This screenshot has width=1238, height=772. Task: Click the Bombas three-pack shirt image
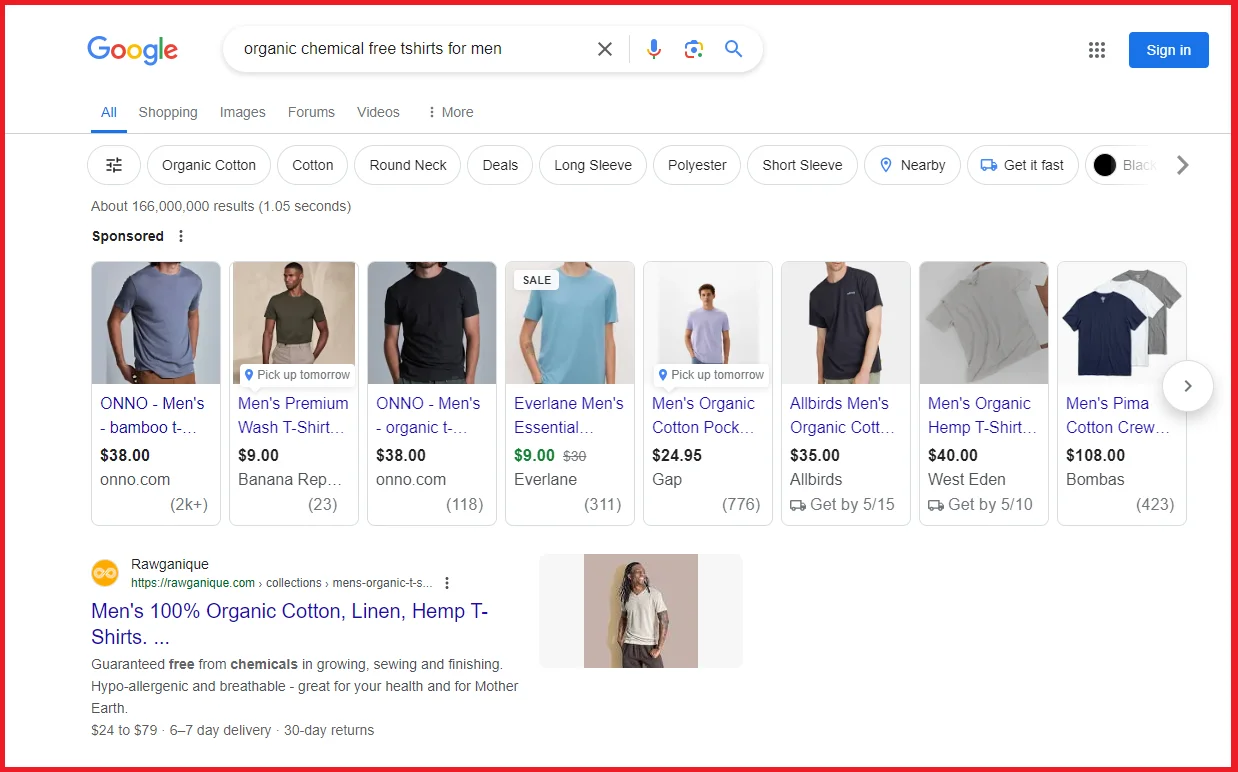(x=1122, y=323)
